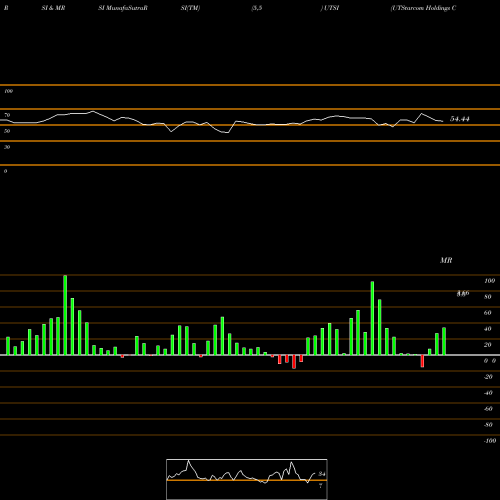Click the RSI value 54.44 label
The image size is (500, 500).
coord(460,119)
